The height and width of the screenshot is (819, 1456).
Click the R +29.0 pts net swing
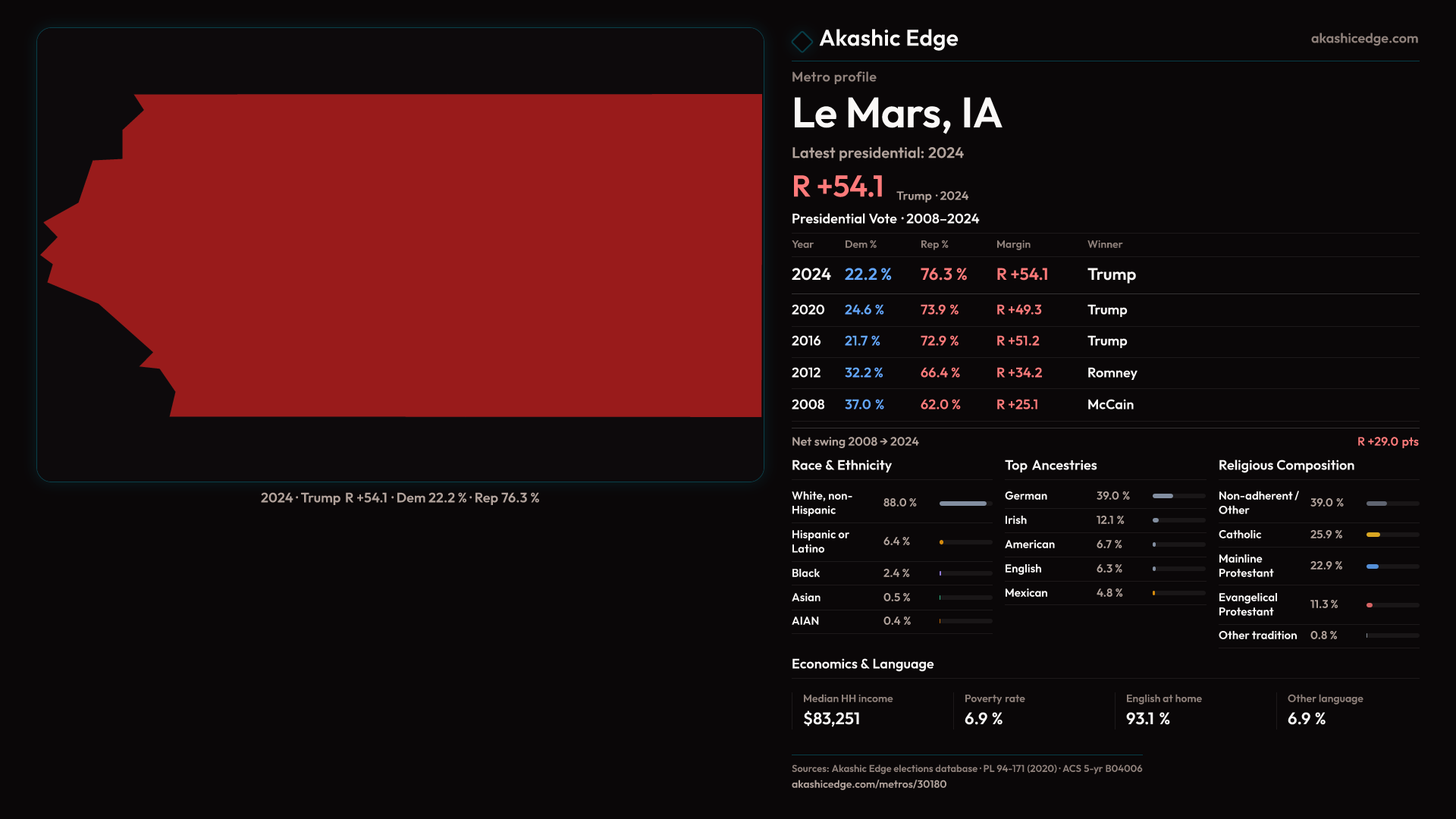[x=1387, y=441]
